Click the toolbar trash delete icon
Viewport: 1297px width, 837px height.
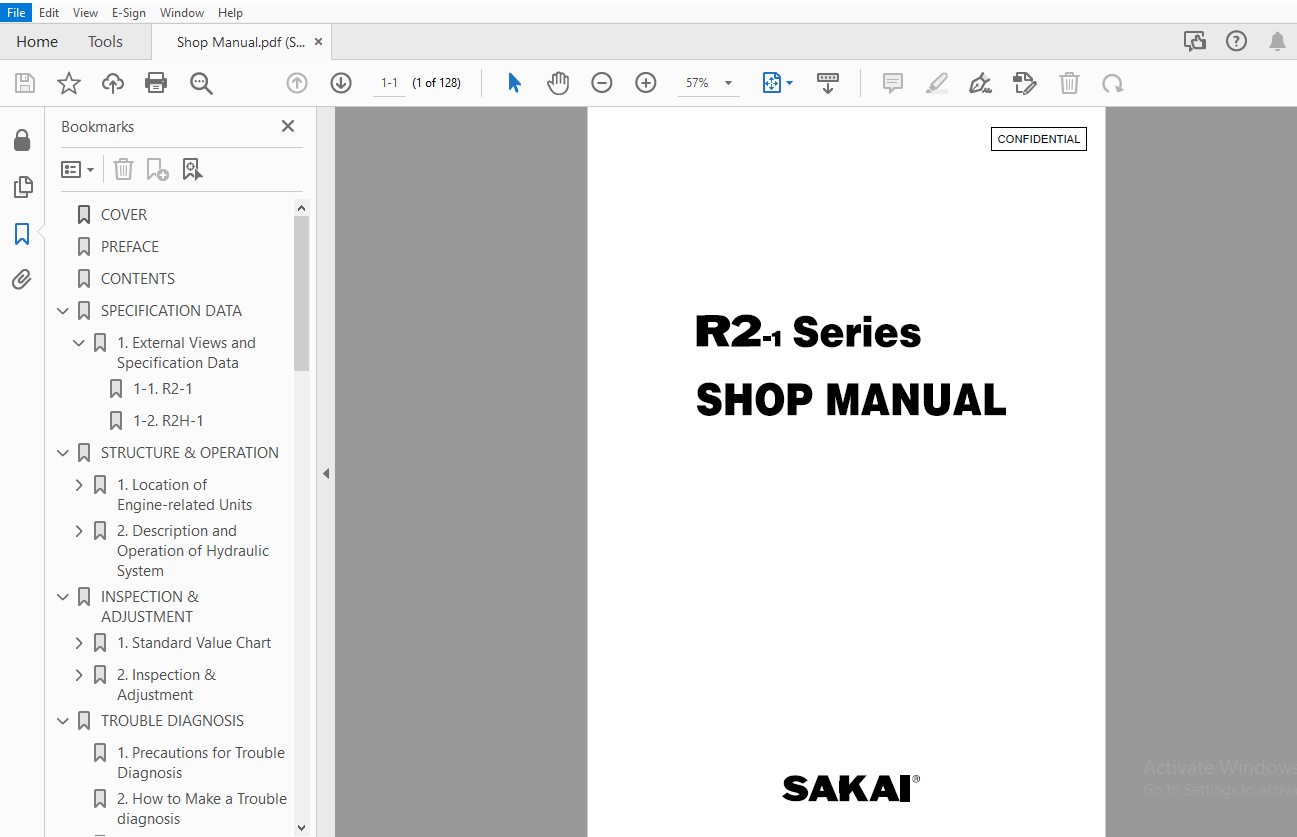point(1069,83)
